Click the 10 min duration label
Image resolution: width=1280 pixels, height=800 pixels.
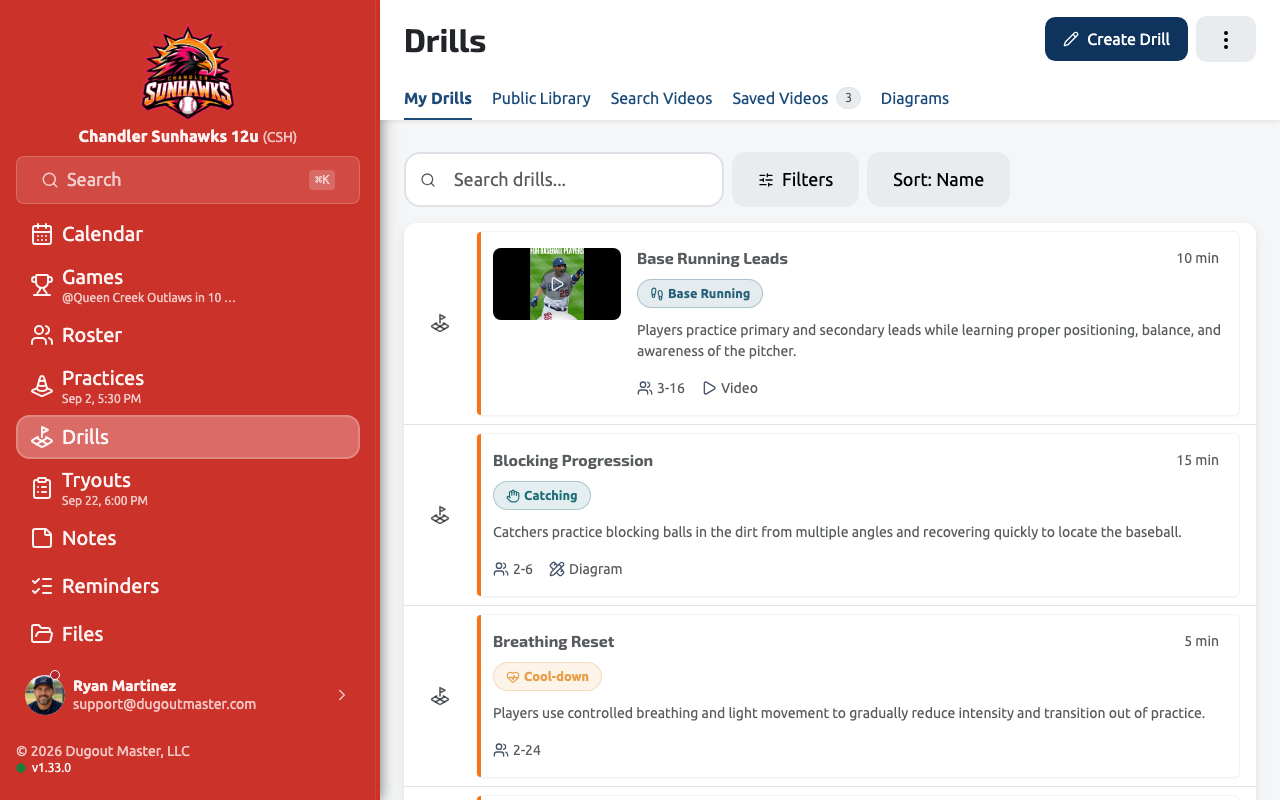[1198, 258]
